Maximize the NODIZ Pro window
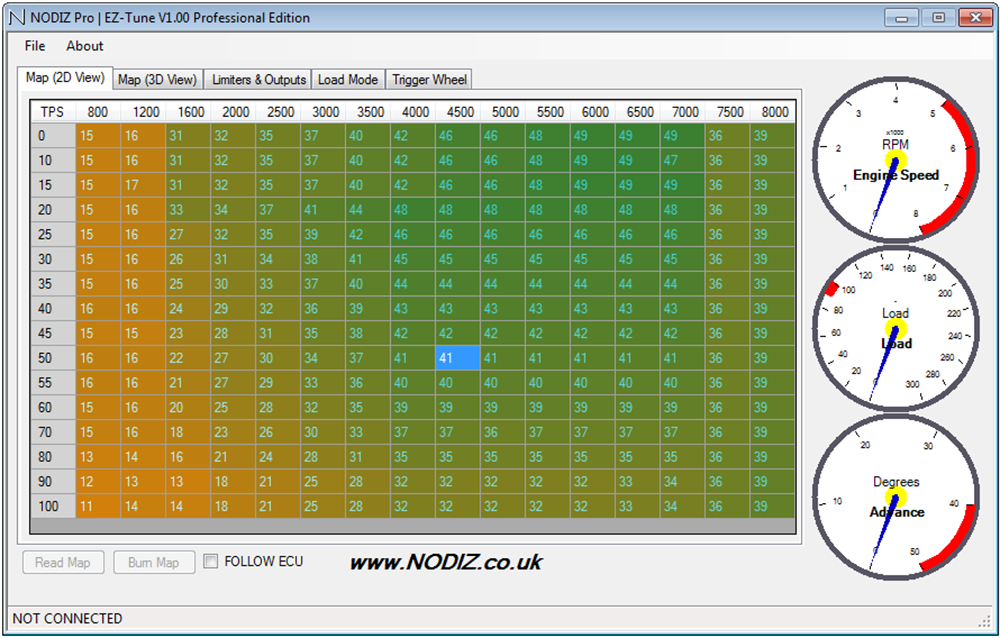Viewport: 1000px width, 638px height. click(938, 17)
